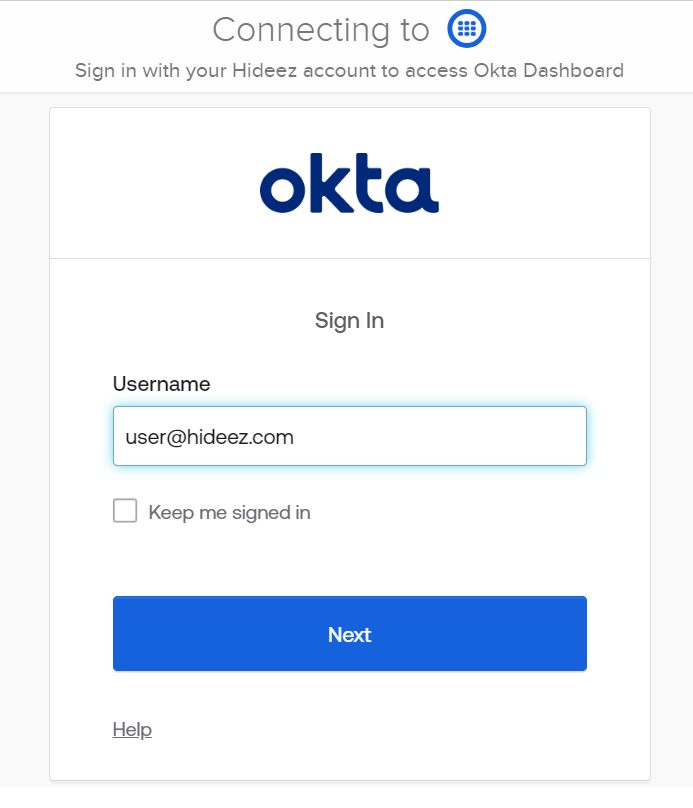Click the Hideez account sign-in subtitle text
The width and height of the screenshot is (693, 808).
[x=349, y=71]
